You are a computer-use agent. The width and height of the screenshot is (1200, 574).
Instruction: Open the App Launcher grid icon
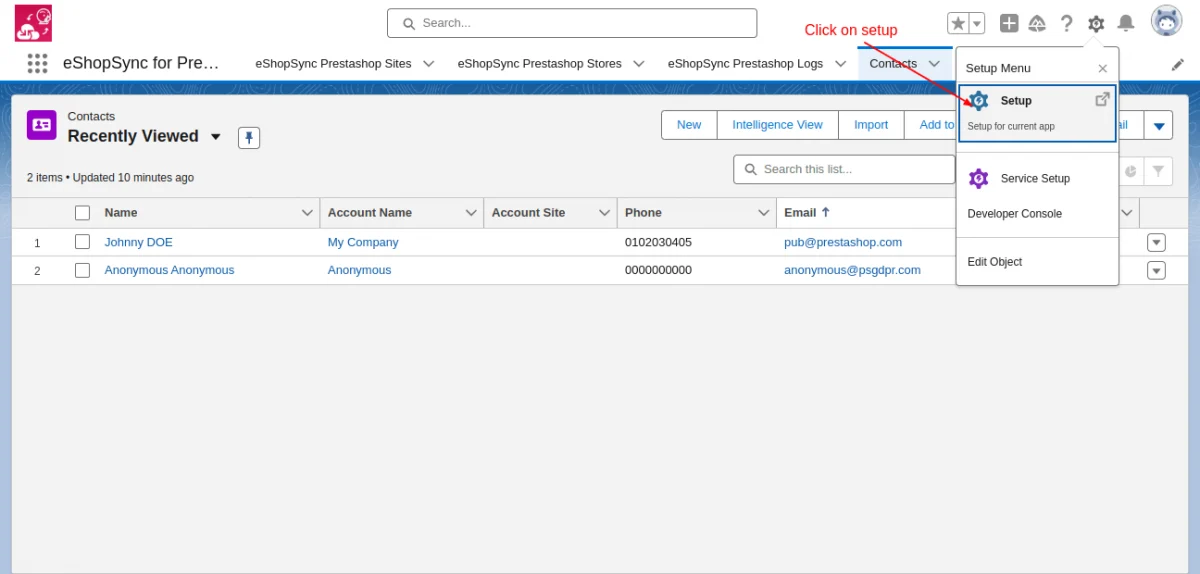pyautogui.click(x=37, y=63)
